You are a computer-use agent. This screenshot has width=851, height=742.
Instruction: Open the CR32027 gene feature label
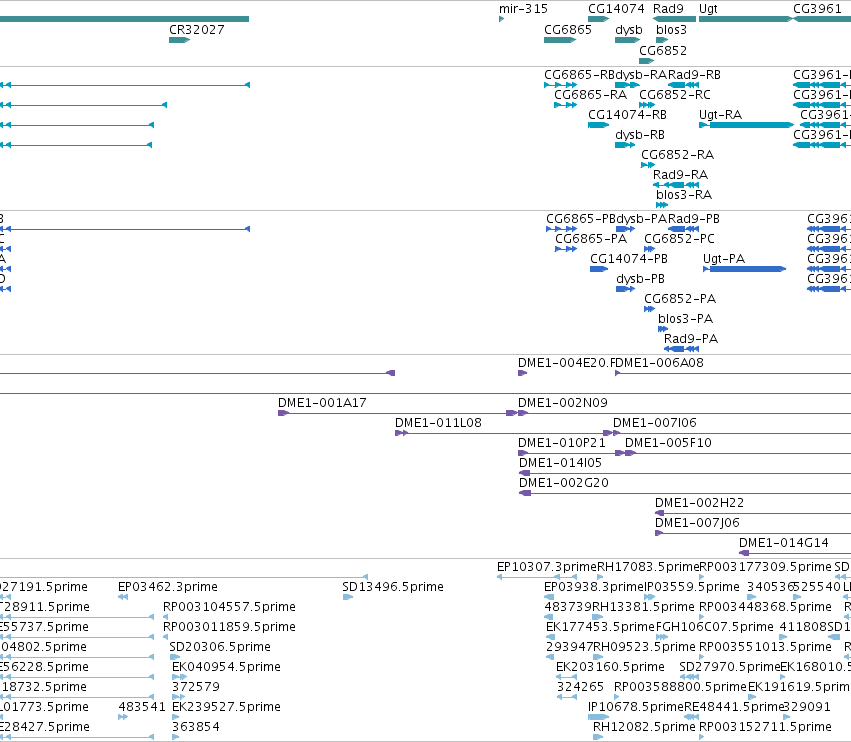click(x=196, y=29)
